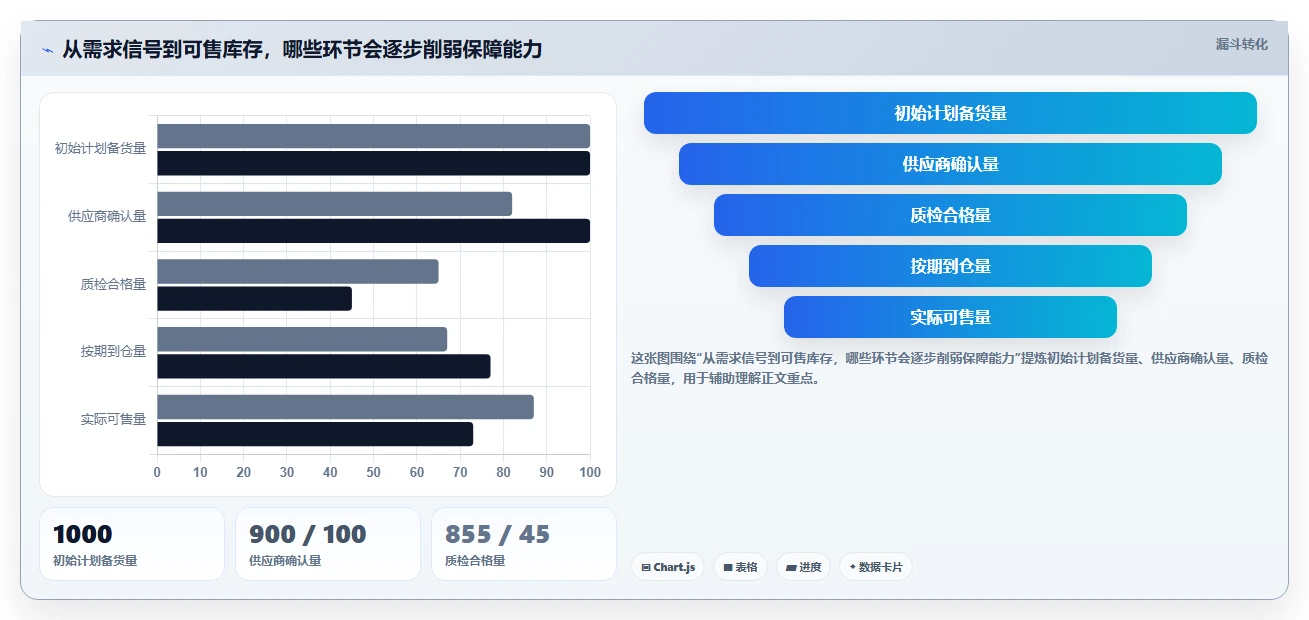
Task: Click the x-axis tick label 40
Action: (x=330, y=472)
